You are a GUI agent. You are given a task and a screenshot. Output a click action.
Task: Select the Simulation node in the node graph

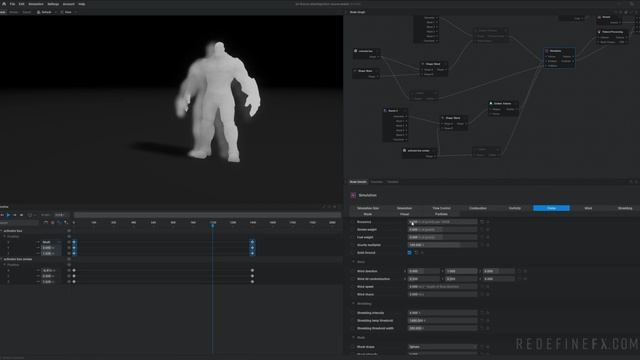coord(559,58)
